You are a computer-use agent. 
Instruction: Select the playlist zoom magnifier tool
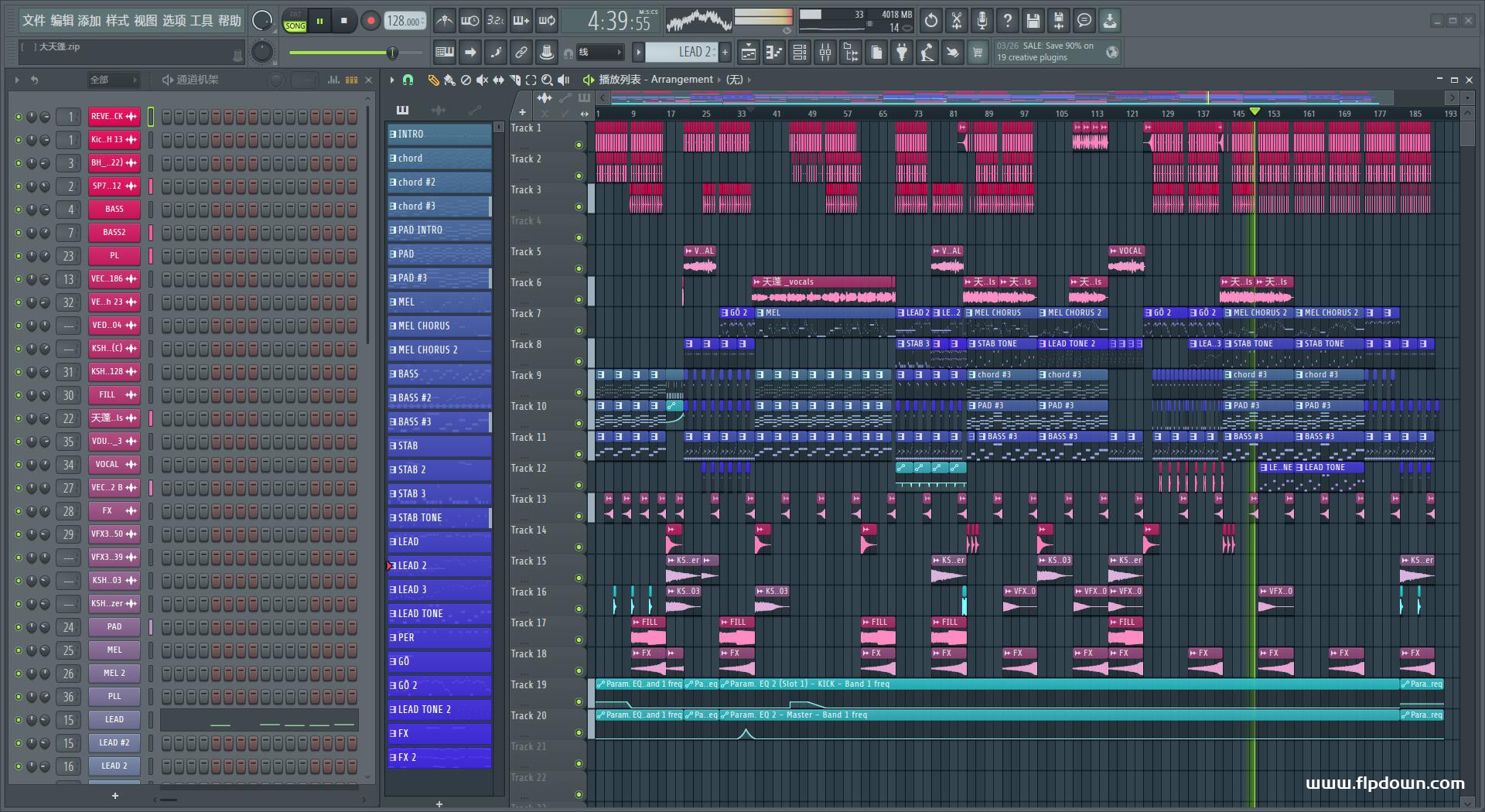tap(547, 80)
